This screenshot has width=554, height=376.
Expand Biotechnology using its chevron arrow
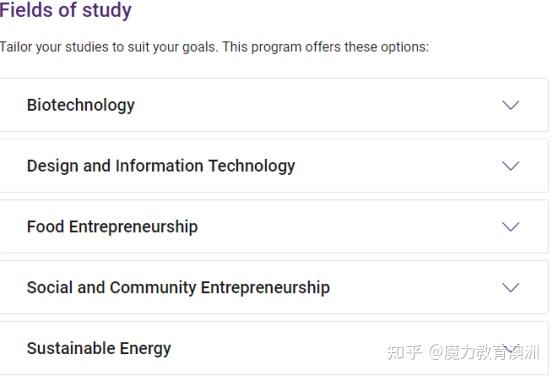point(511,105)
